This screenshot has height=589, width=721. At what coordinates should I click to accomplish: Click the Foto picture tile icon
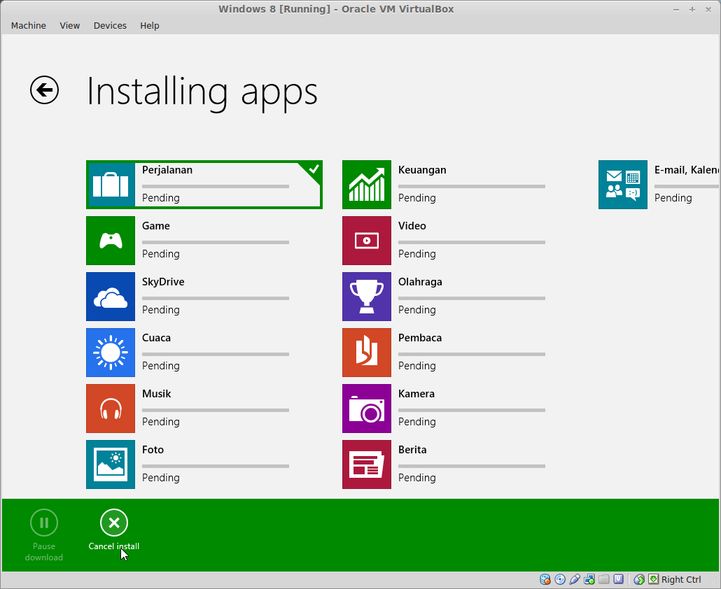[x=110, y=464]
